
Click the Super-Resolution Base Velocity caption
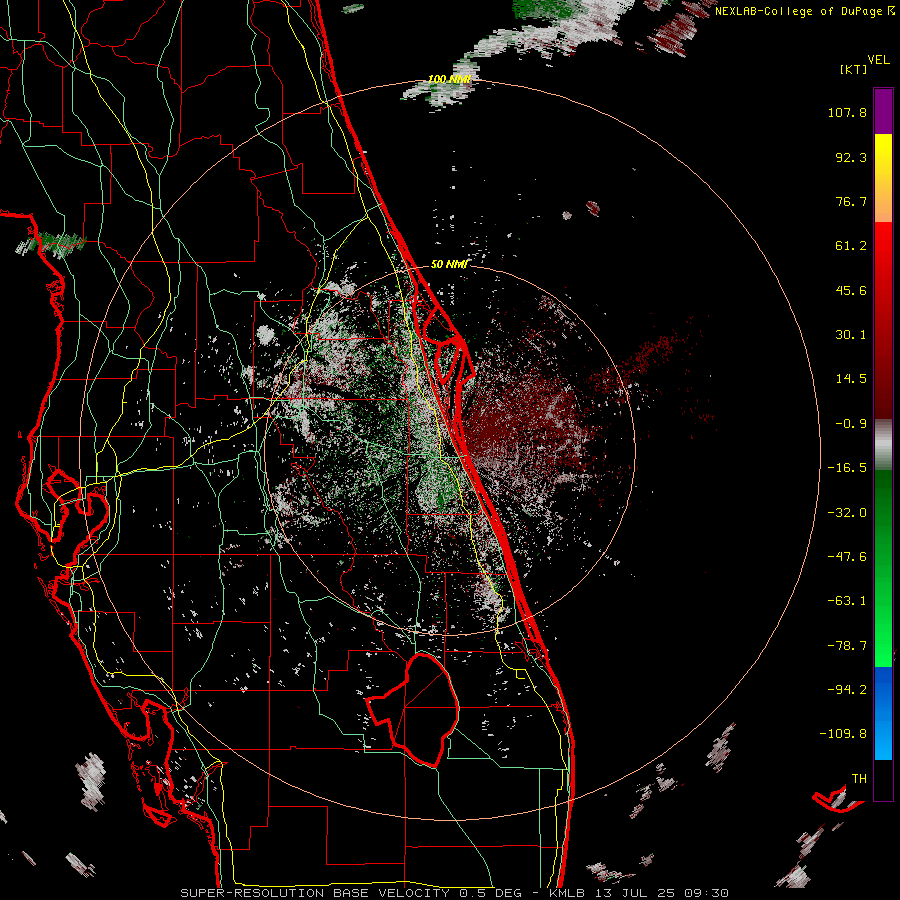(455, 893)
